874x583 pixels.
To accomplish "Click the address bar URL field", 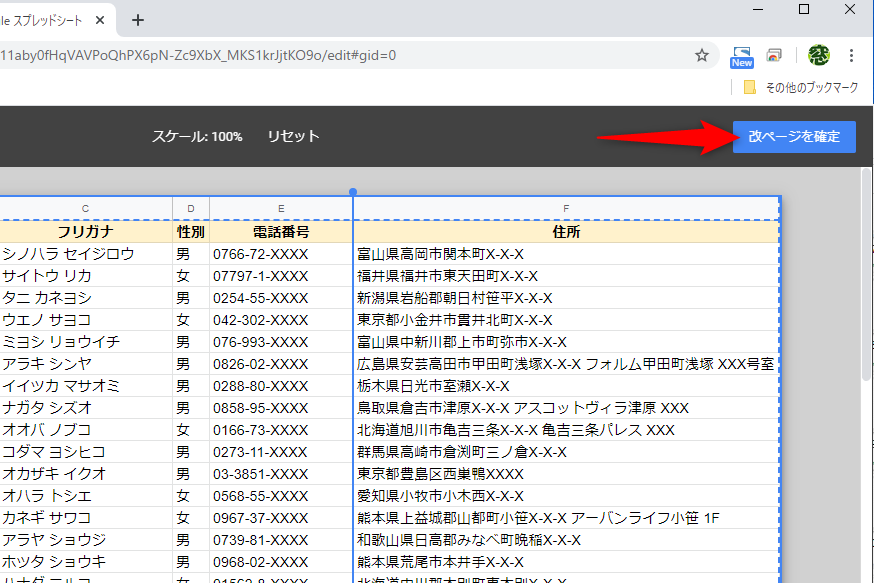I will tap(300, 57).
